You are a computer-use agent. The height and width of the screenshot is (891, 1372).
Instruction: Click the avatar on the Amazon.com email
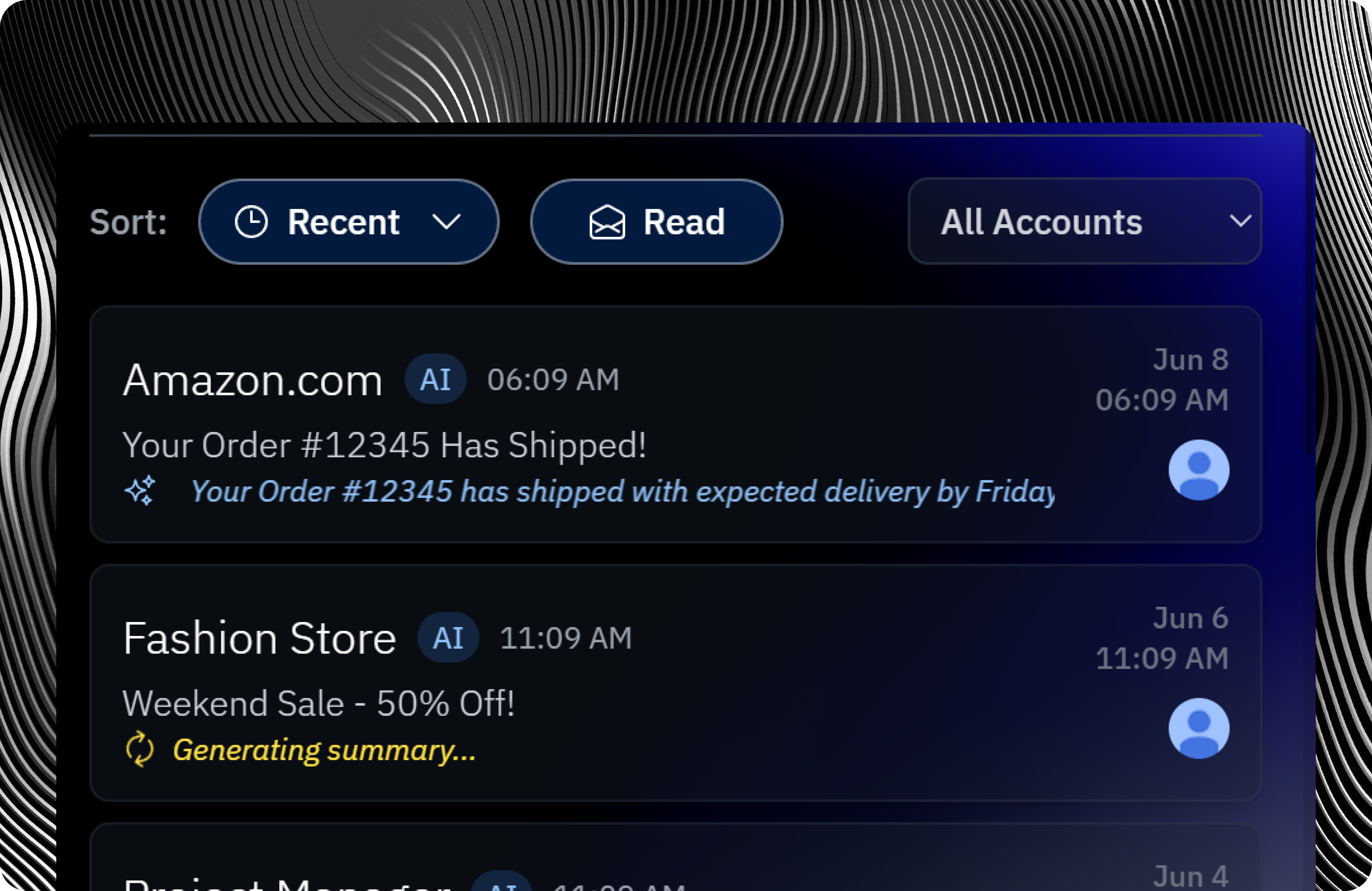[x=1198, y=470]
